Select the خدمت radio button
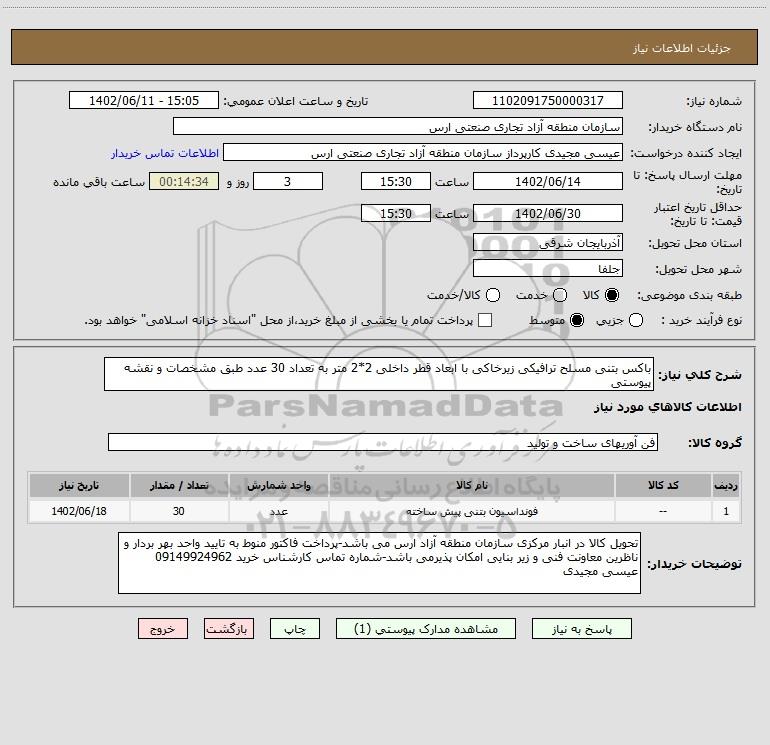The height and width of the screenshot is (745, 770). pos(560,295)
